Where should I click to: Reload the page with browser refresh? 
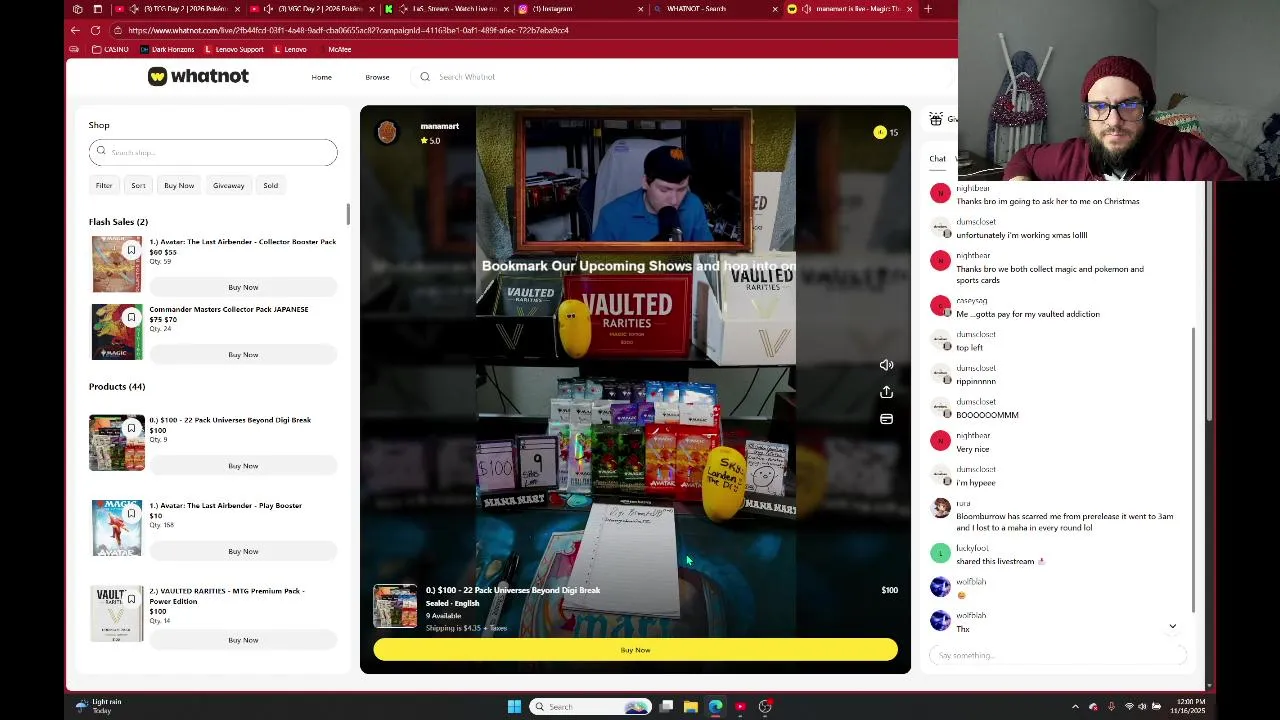(95, 30)
